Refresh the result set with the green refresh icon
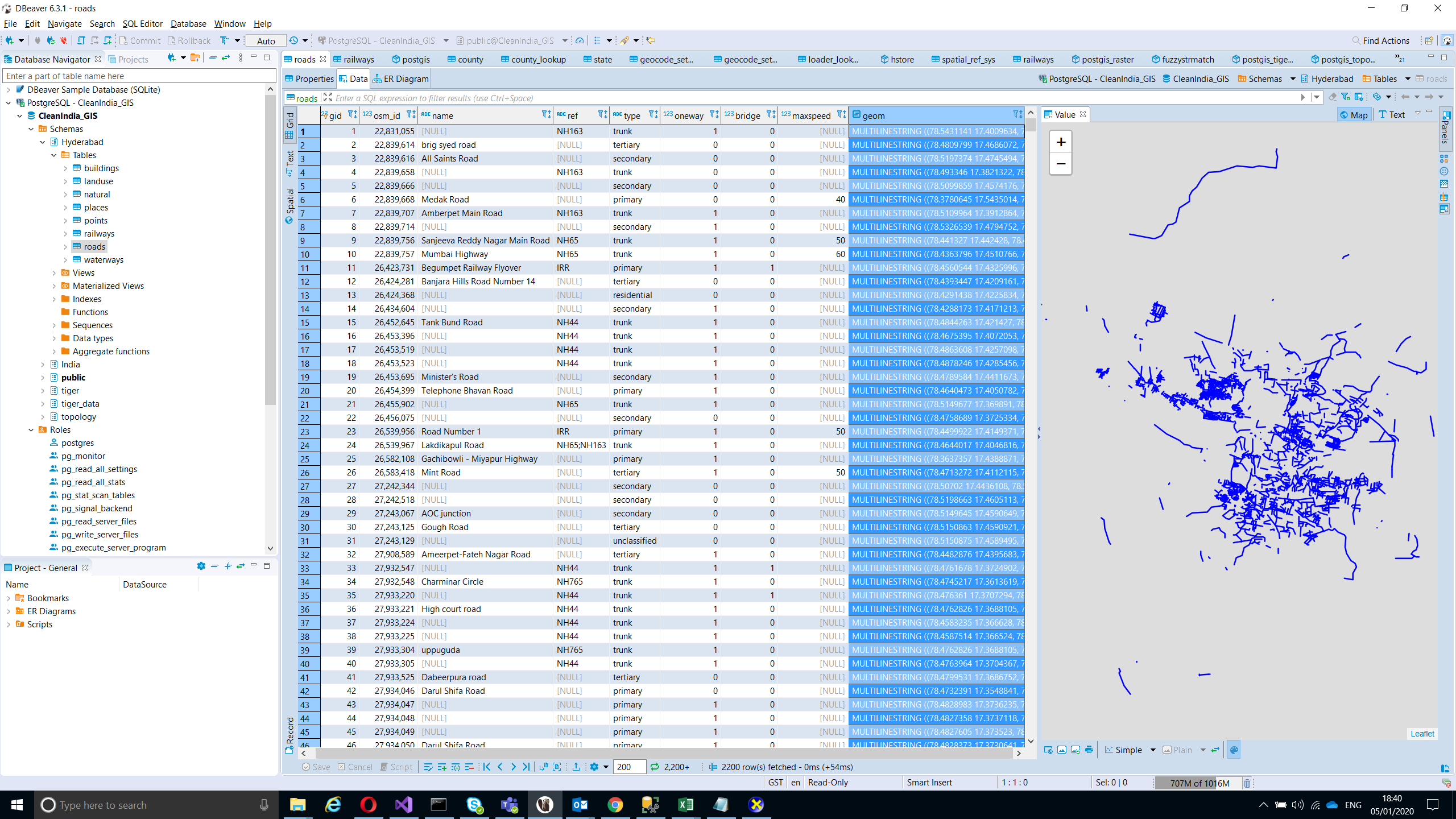Viewport: 1456px width, 819px height. coord(655,767)
